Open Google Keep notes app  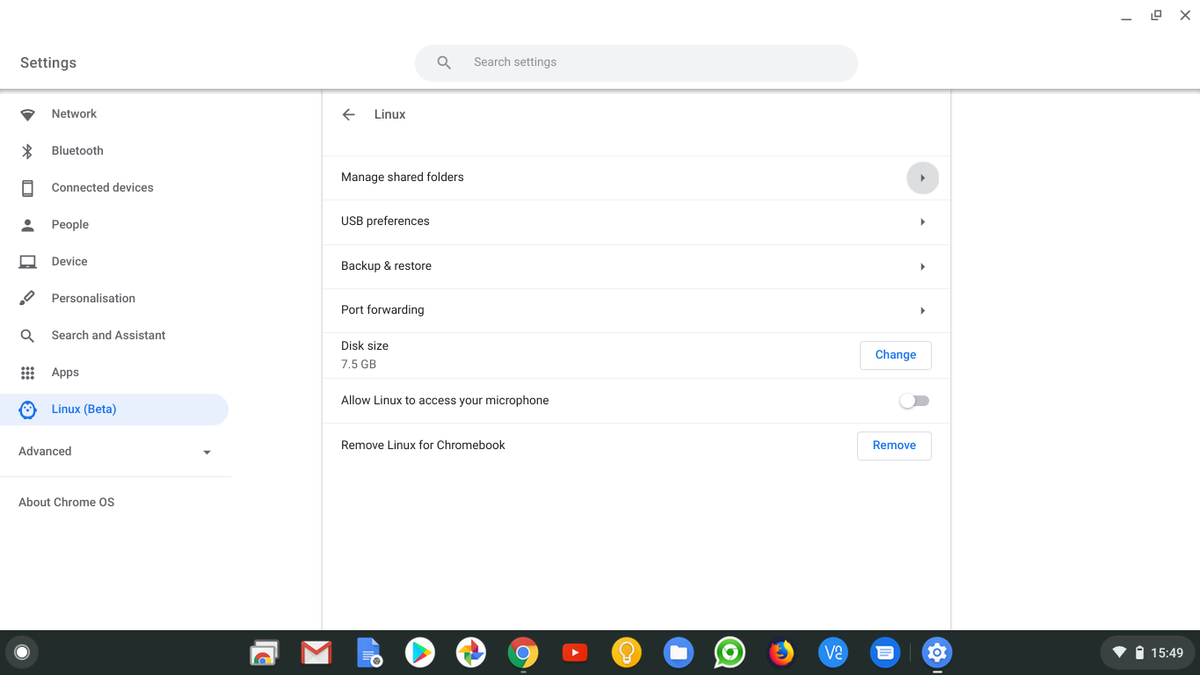[x=626, y=652]
